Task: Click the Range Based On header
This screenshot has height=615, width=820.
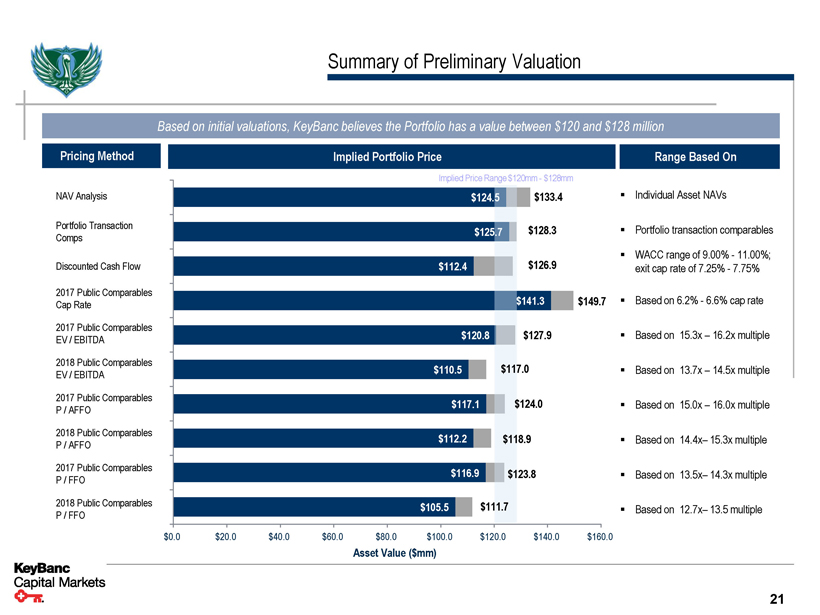Action: click(695, 157)
